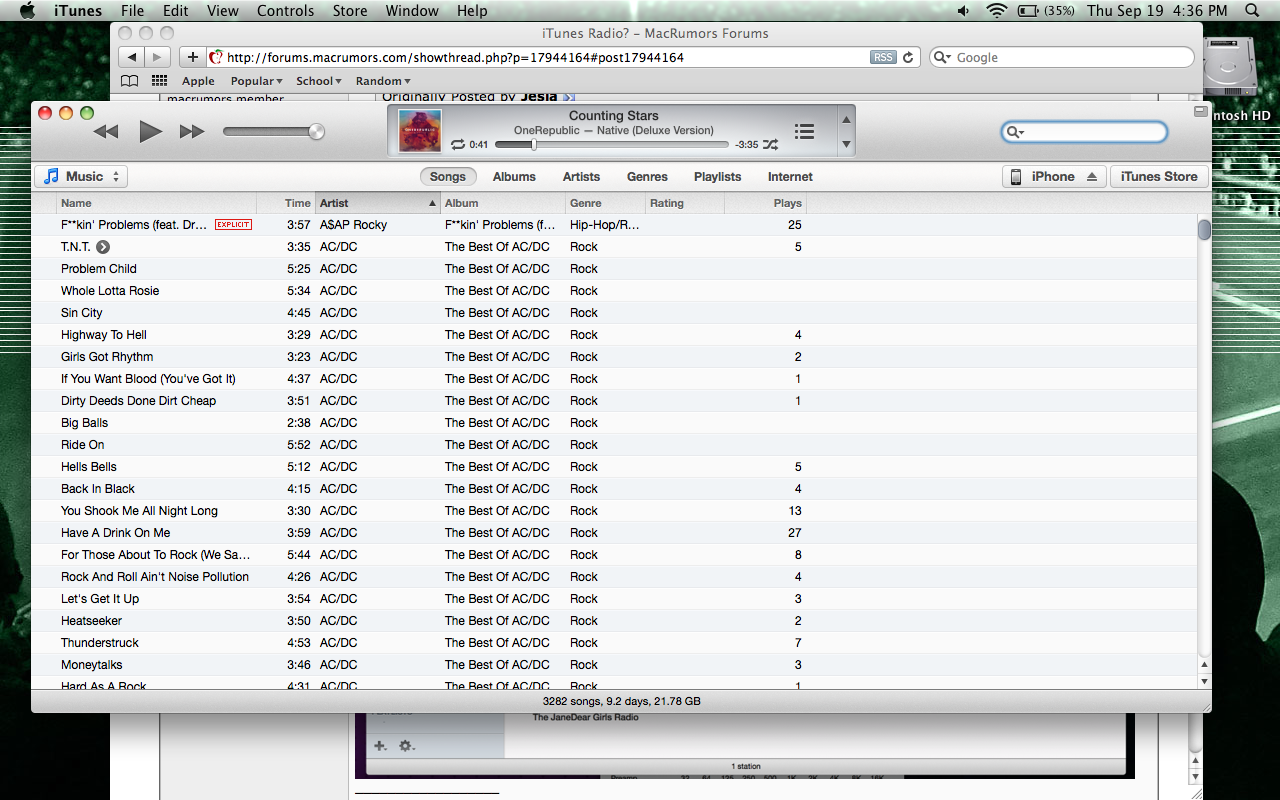The height and width of the screenshot is (800, 1280).
Task: Open Spotlight search icon
Action: point(1253,11)
